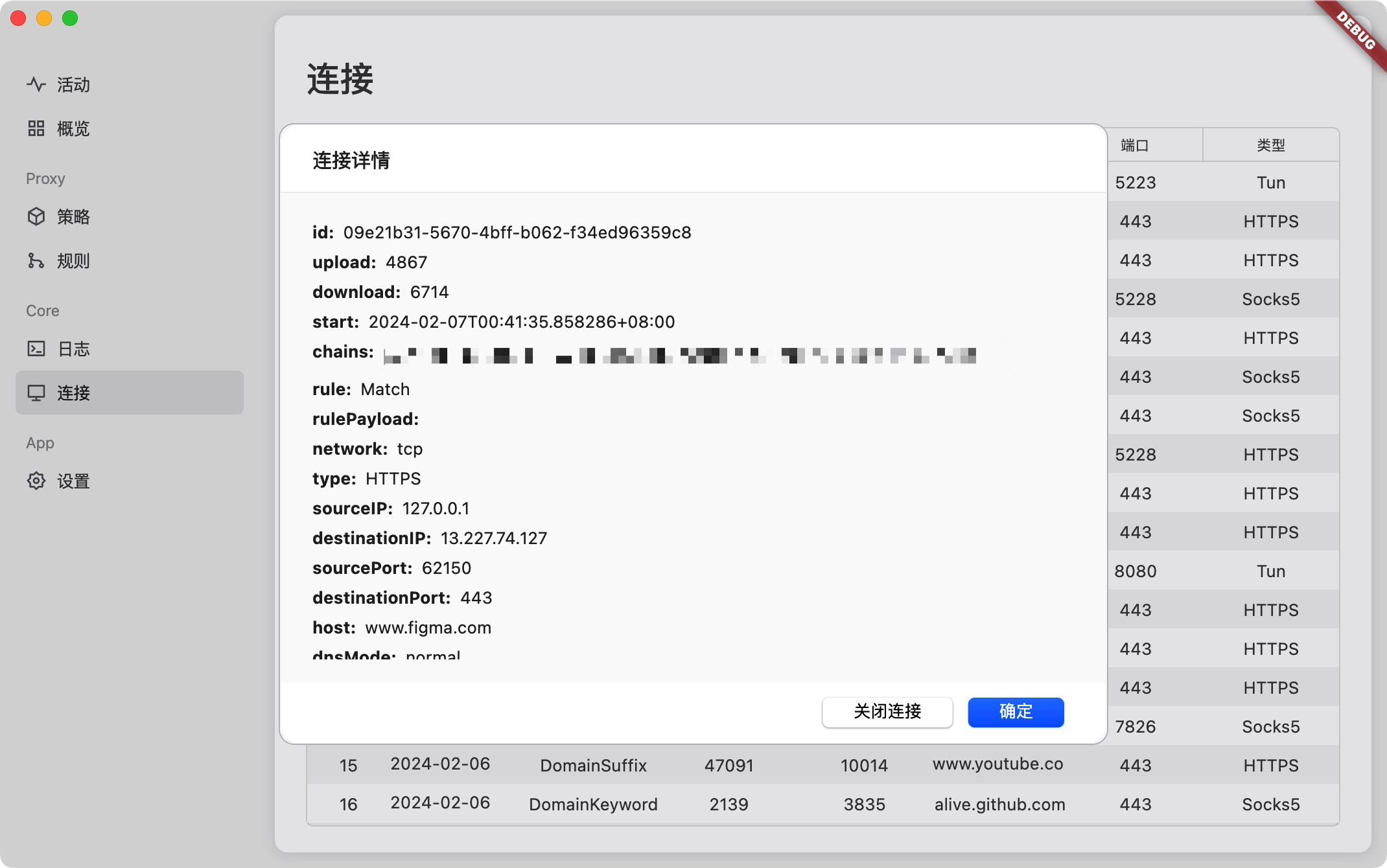Select the www.youtube.co connection row
The image size is (1387, 868).
[997, 764]
